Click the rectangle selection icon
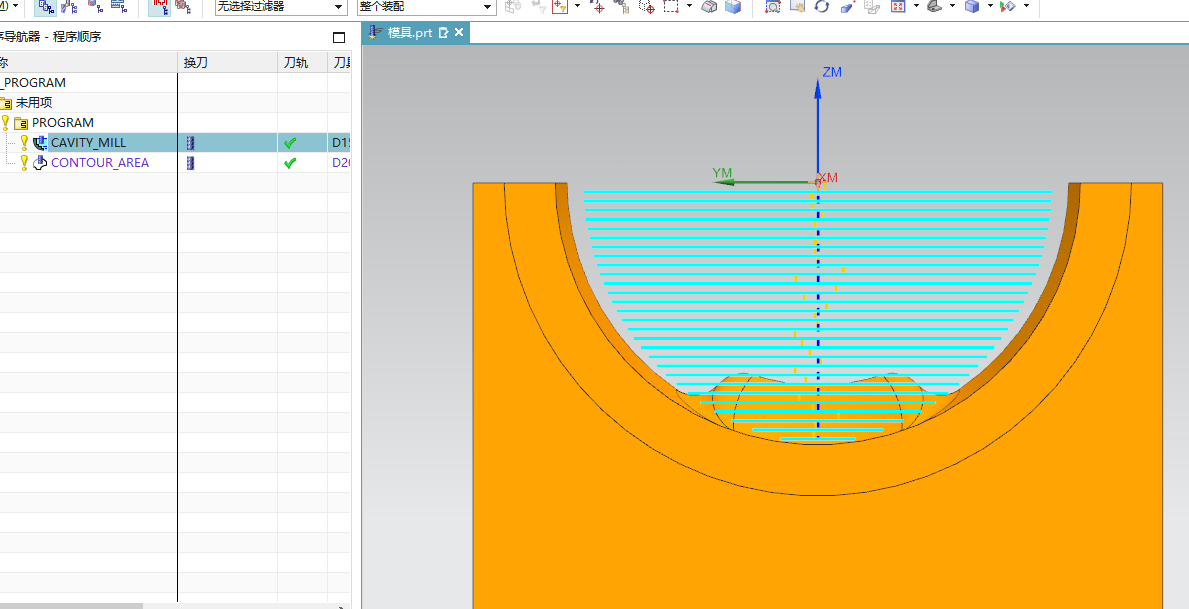 [x=670, y=7]
